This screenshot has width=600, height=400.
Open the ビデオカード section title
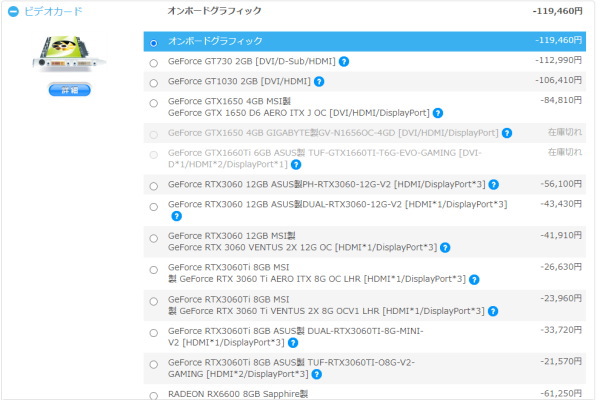(x=53, y=11)
